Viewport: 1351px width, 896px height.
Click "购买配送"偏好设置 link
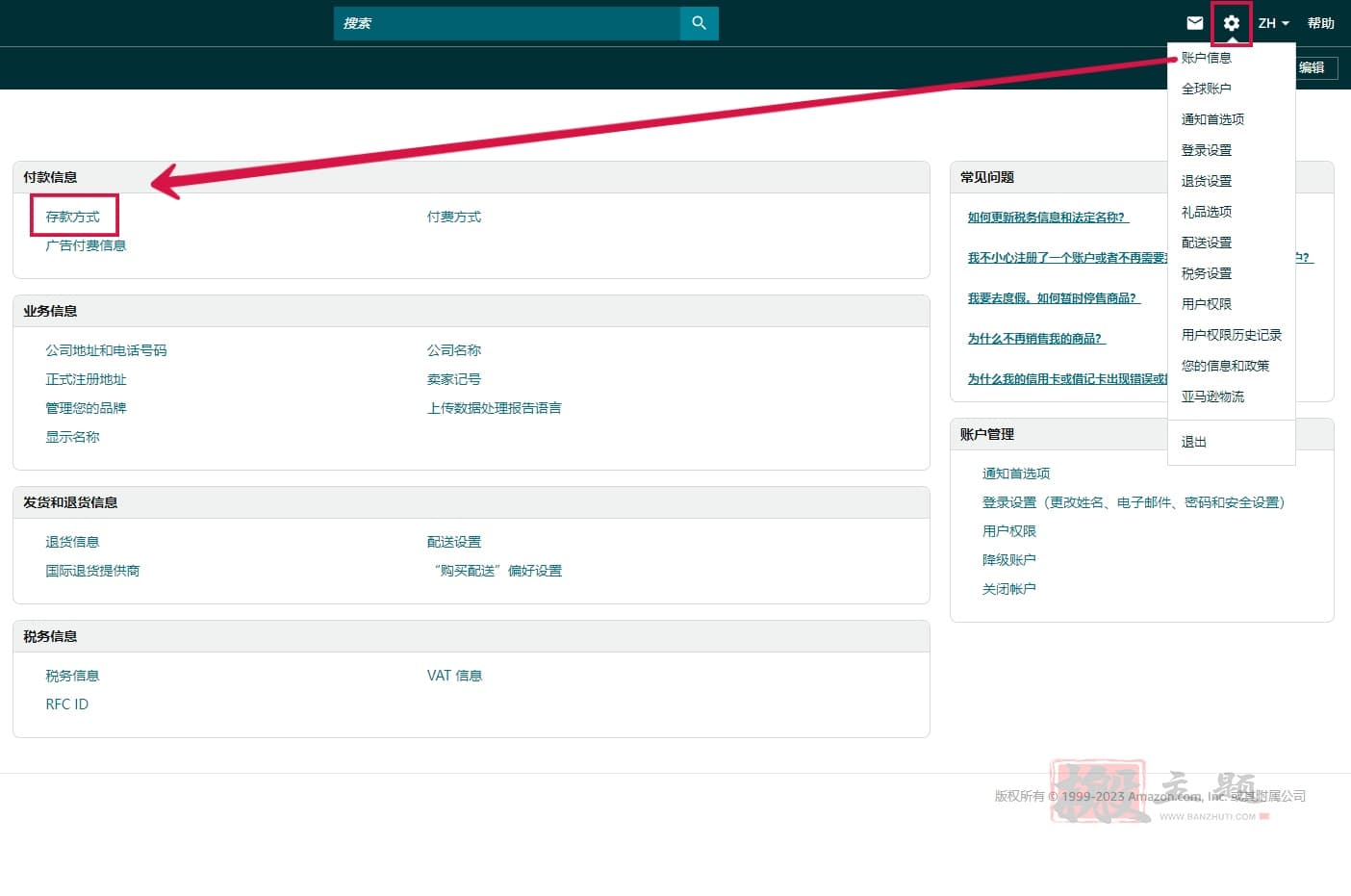(497, 571)
